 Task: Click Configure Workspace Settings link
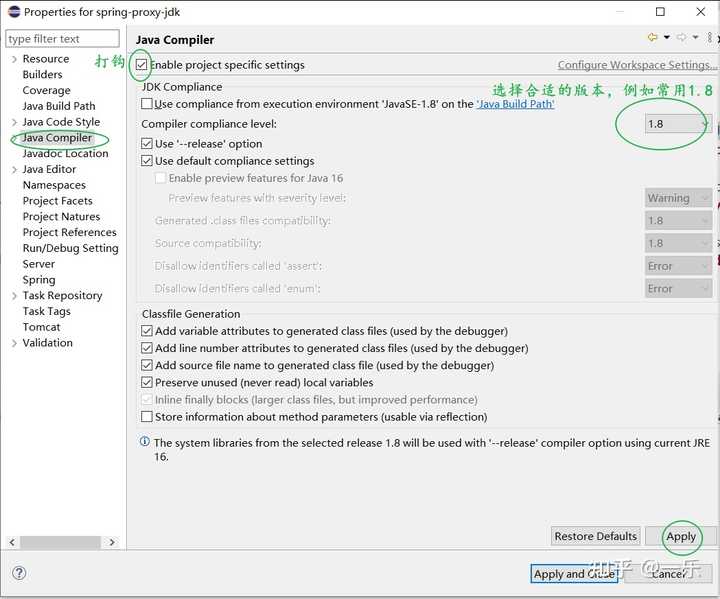tap(636, 65)
